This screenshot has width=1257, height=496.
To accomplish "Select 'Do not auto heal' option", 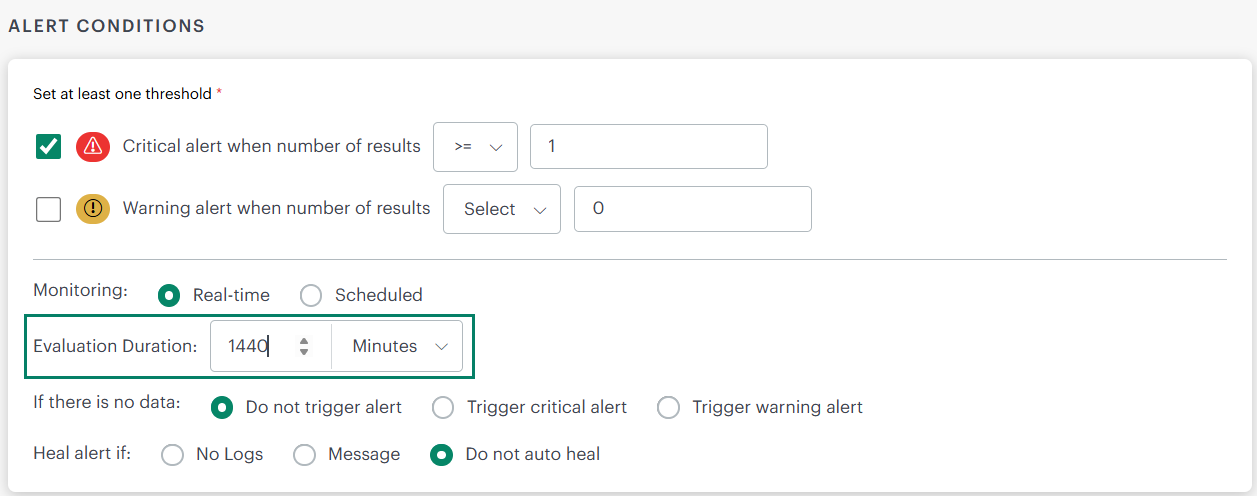I will [441, 455].
